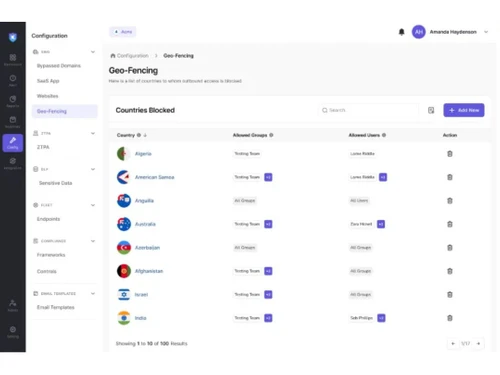Delete the Algeria row

[450, 154]
